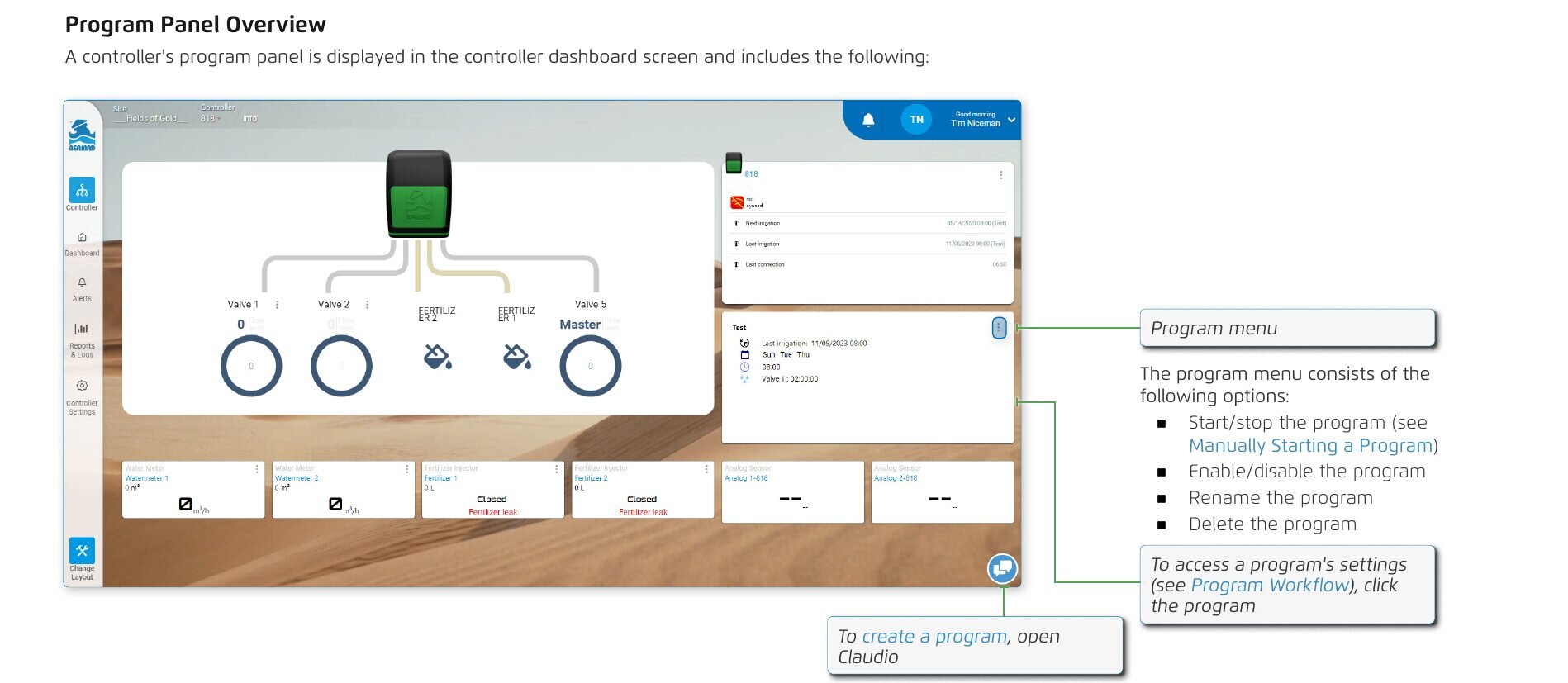This screenshot has width=1568, height=683.
Task: Open the Watermeter 2 card menu
Action: (406, 469)
